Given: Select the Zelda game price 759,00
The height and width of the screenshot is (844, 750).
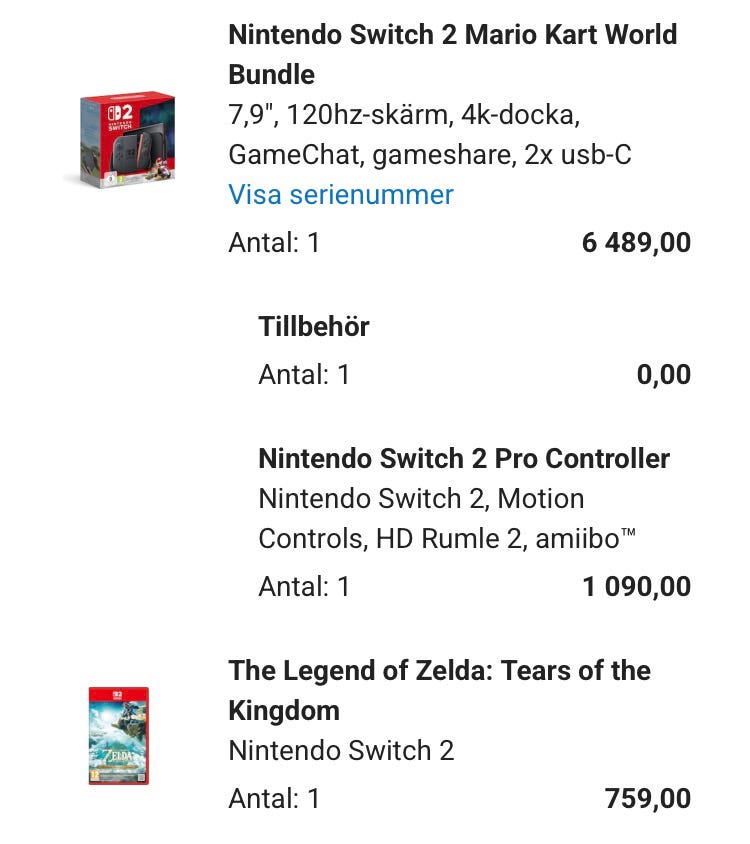Looking at the screenshot, I should coord(647,799).
